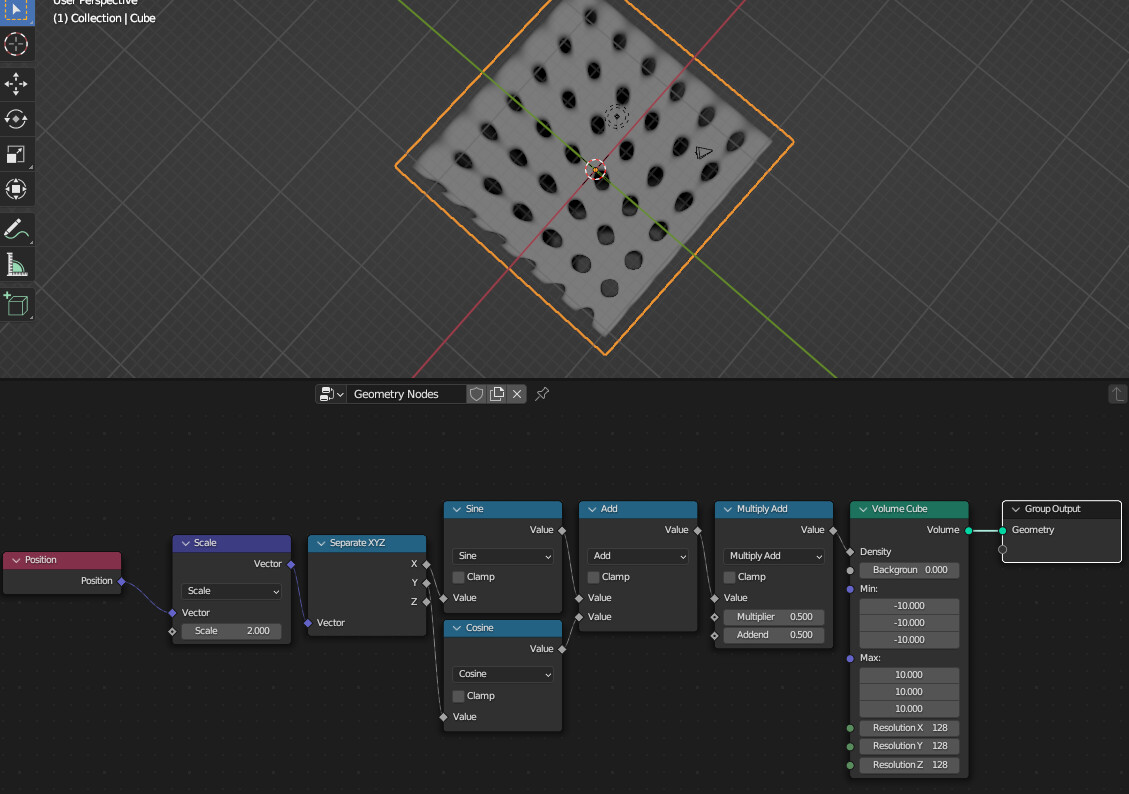Image resolution: width=1129 pixels, height=794 pixels.
Task: Select the 3D Cursor tool
Action: tap(18, 44)
